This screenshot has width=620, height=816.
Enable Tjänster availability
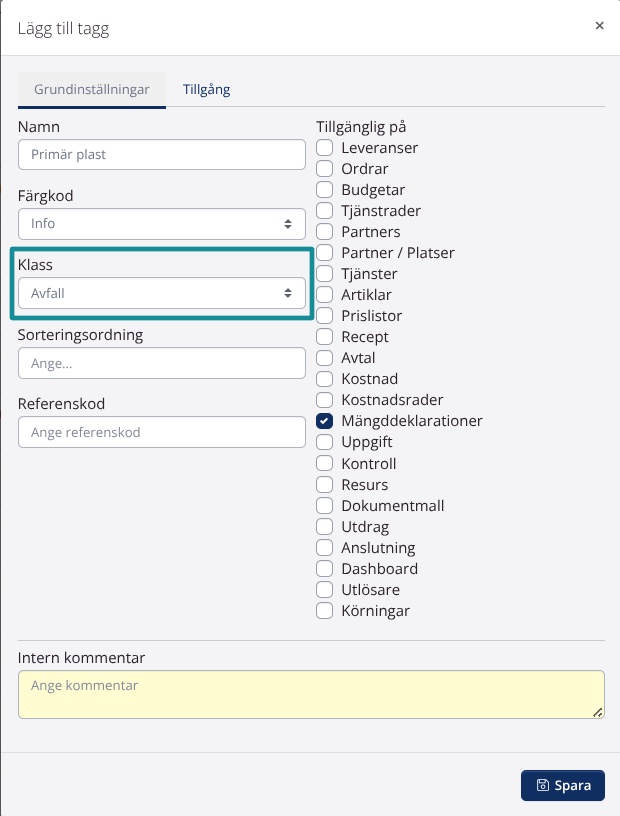pyautogui.click(x=324, y=274)
